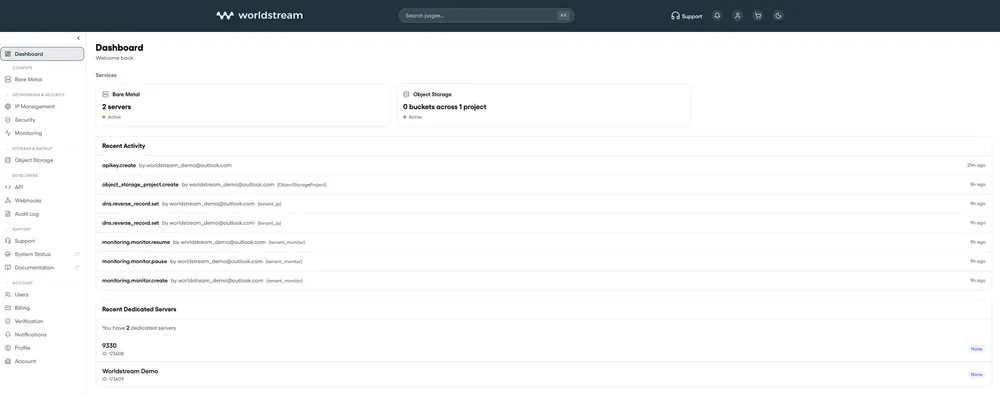Click the Webhooks icon in sidebar
The height and width of the screenshot is (395, 1000).
click(8, 200)
